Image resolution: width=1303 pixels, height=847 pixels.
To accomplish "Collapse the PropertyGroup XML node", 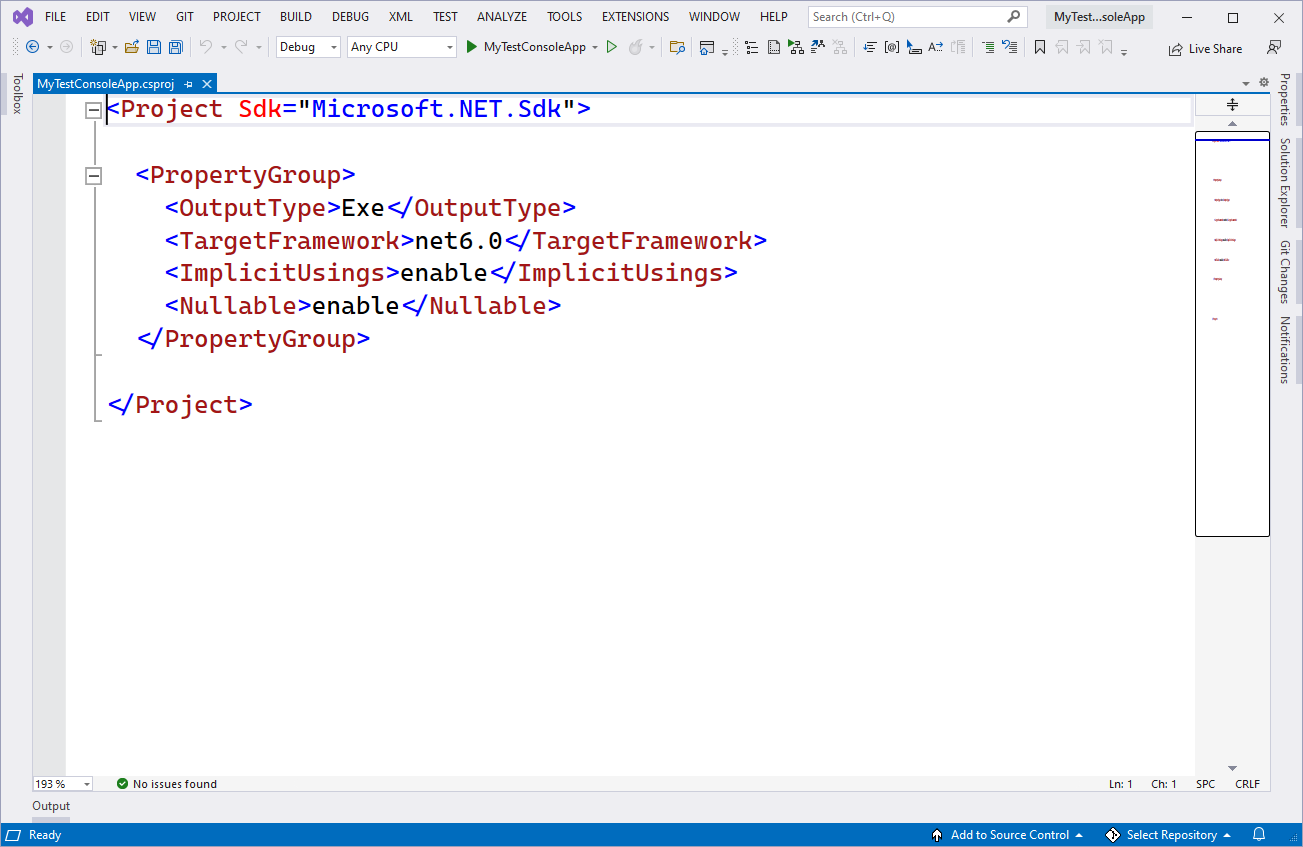I will point(94,176).
